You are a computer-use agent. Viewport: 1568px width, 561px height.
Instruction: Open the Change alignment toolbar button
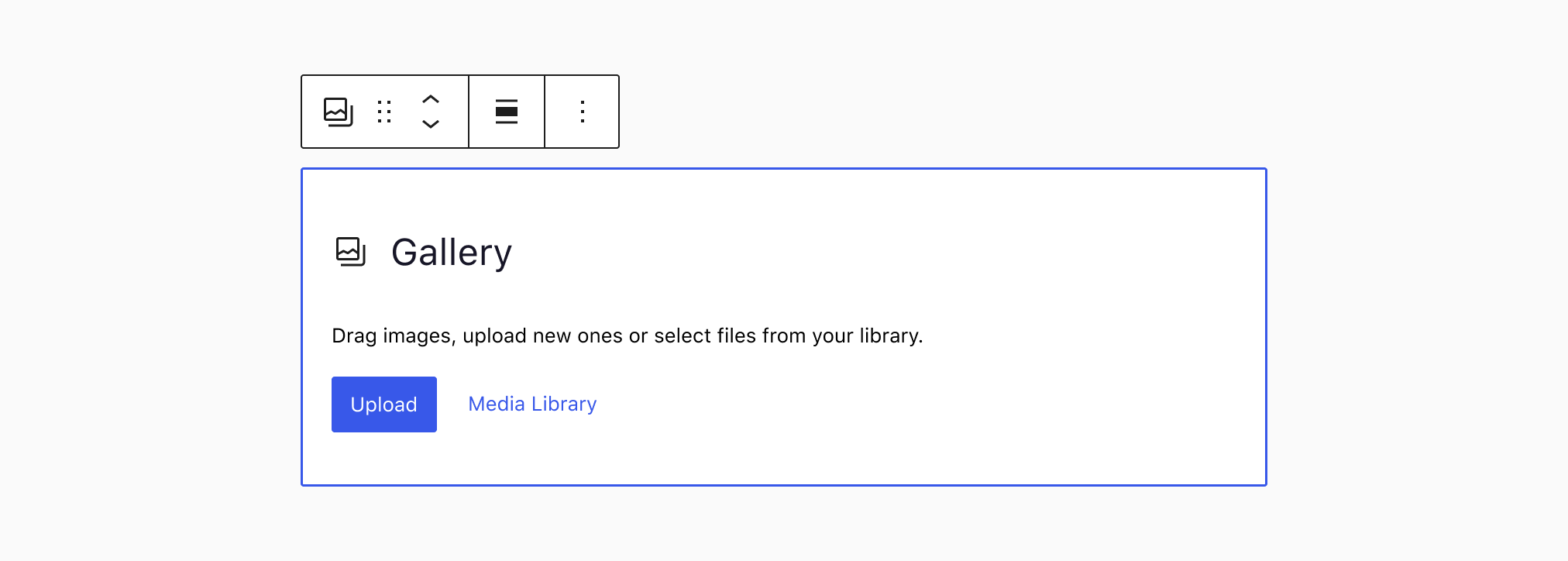(x=507, y=112)
